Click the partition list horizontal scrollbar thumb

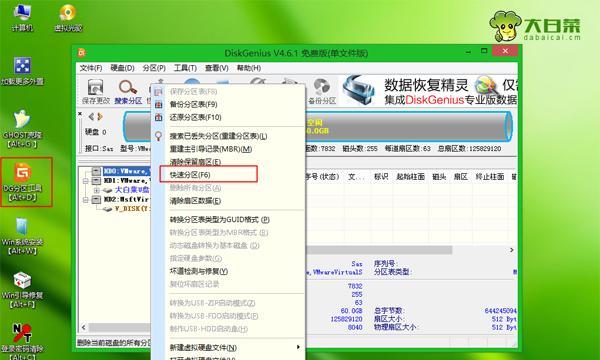(379, 250)
